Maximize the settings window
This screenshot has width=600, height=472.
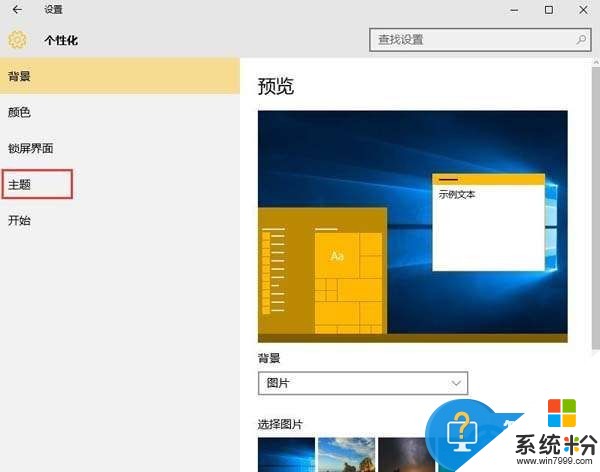tap(549, 10)
